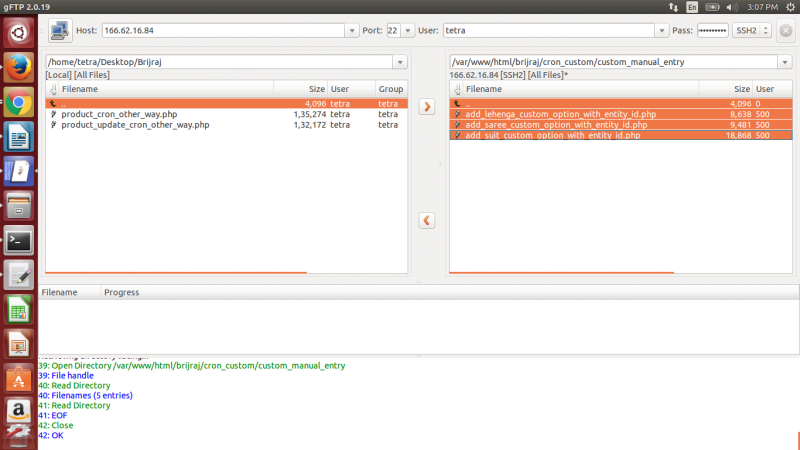800x450 pixels.
Task: Open Ubuntu Dash from the launcher
Action: point(19,33)
